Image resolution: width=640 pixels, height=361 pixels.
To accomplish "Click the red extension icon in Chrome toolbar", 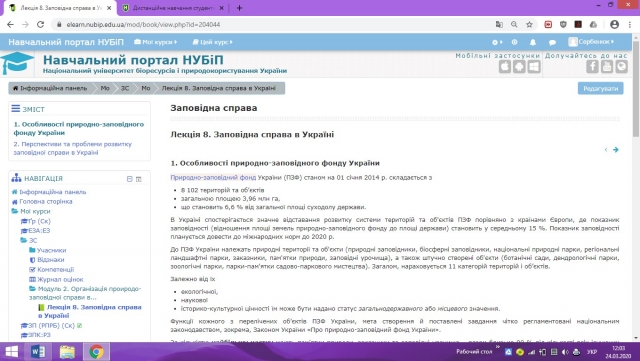I will [x=548, y=25].
